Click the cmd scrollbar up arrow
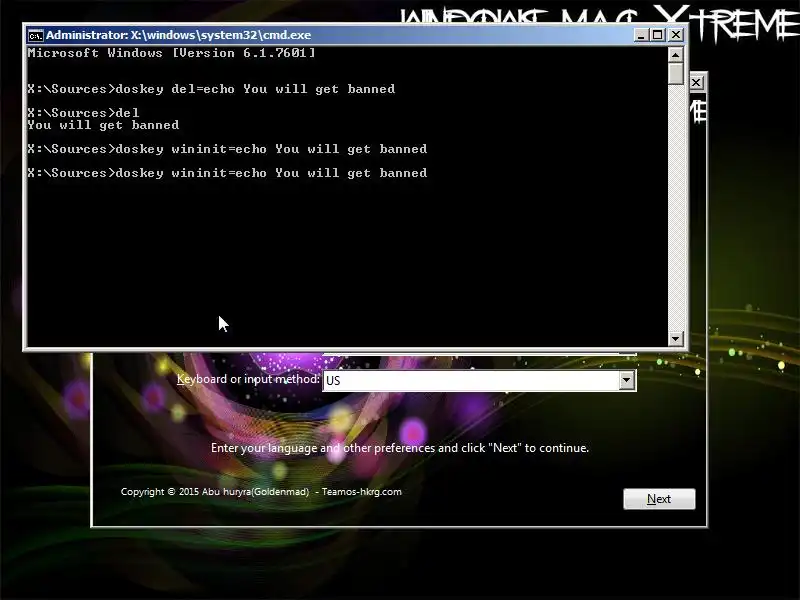This screenshot has height=600, width=800. pyautogui.click(x=676, y=55)
